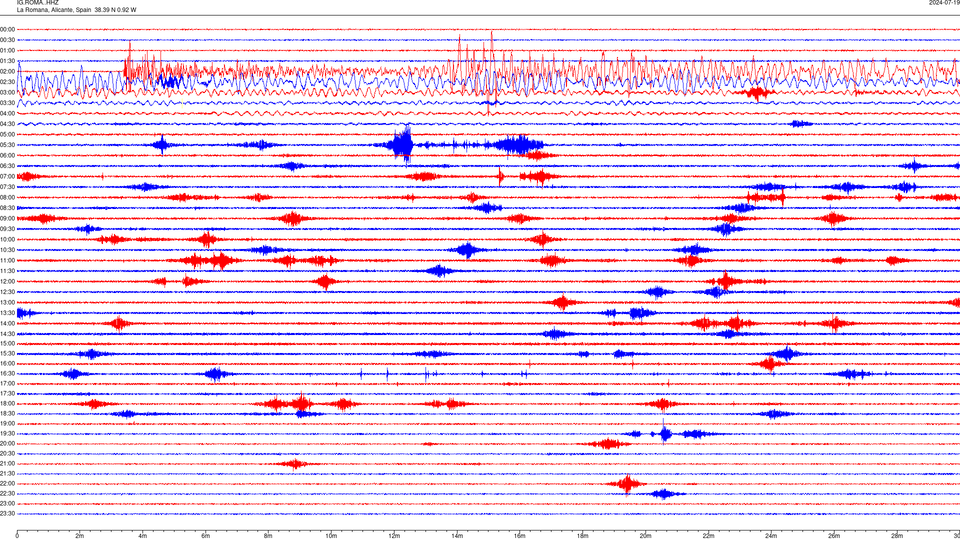
Task: Click the '20:00' time label
Action: (7, 444)
